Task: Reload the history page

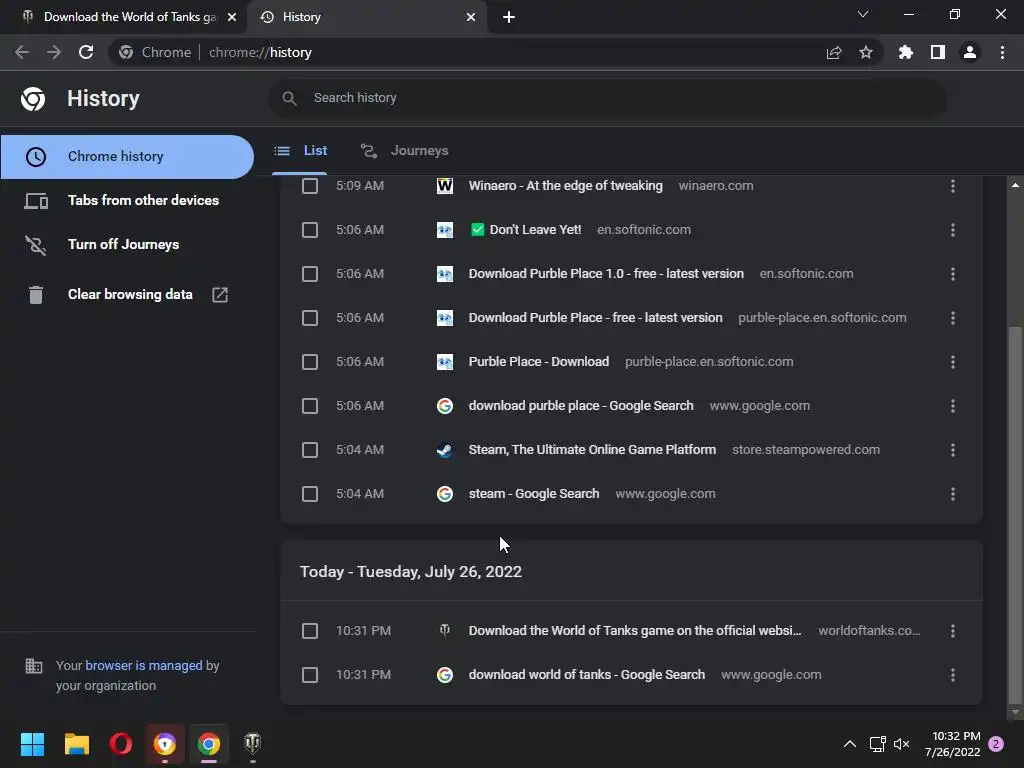Action: pos(86,52)
